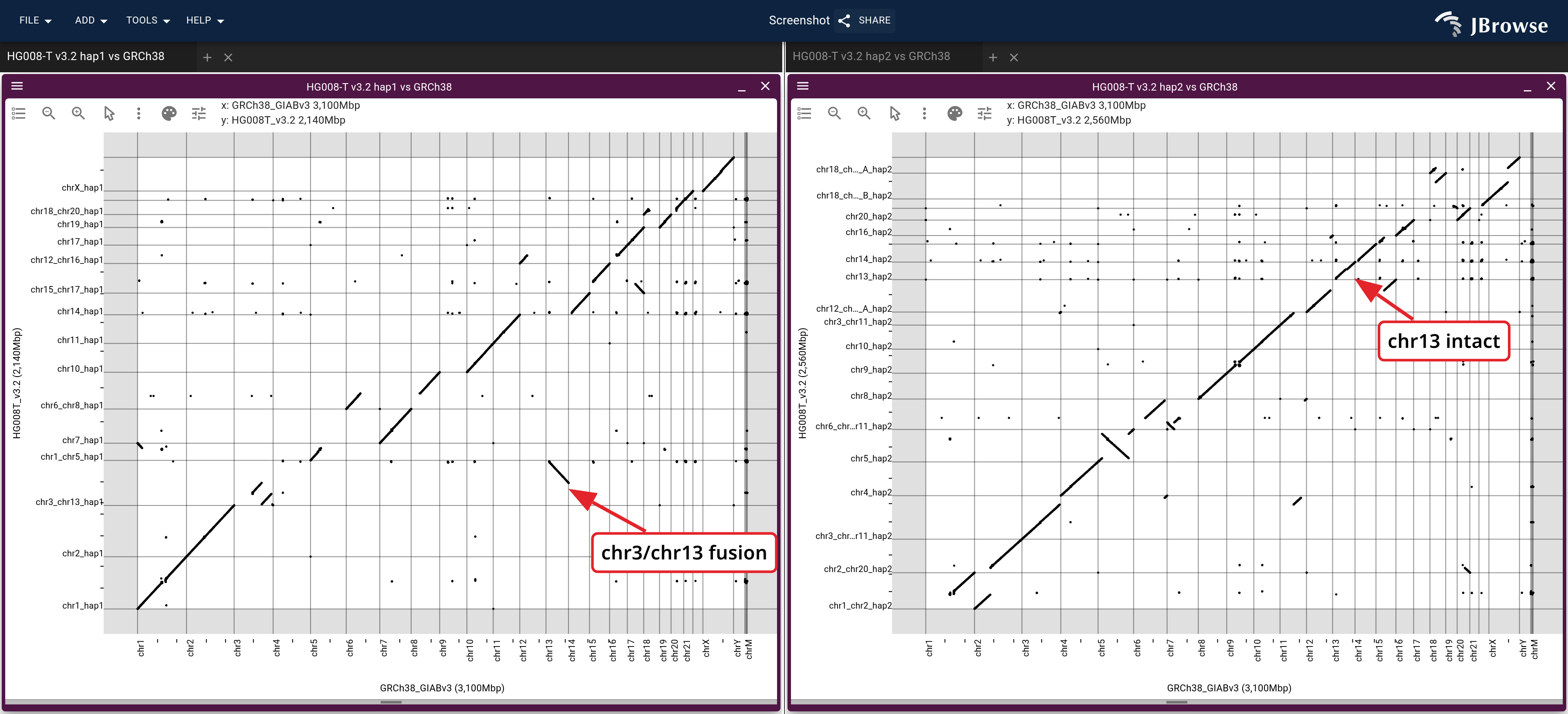Click the hap2 view title text

pos(1164,87)
